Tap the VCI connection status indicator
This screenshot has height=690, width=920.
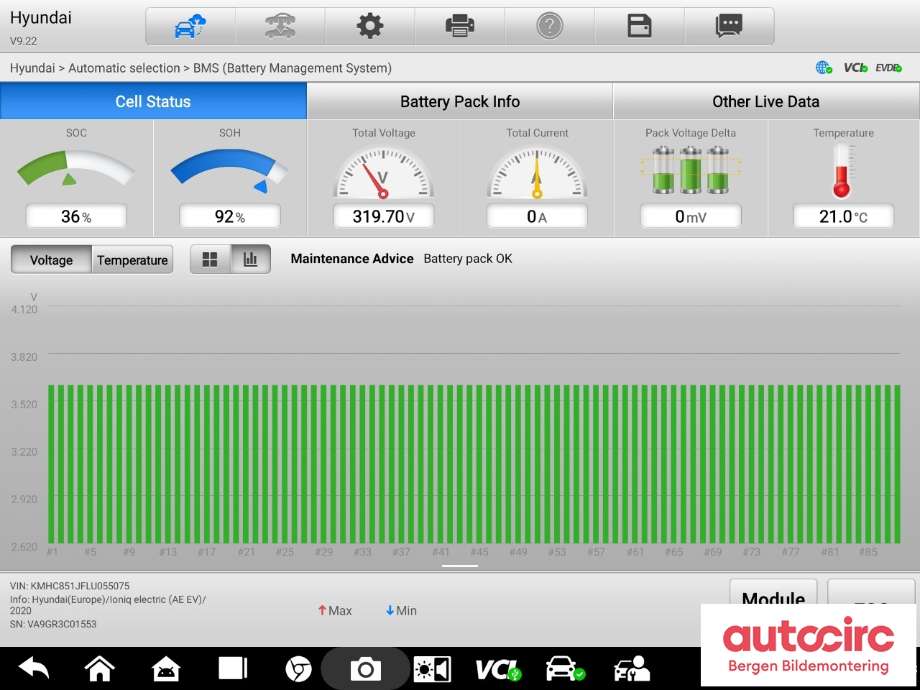tap(855, 68)
